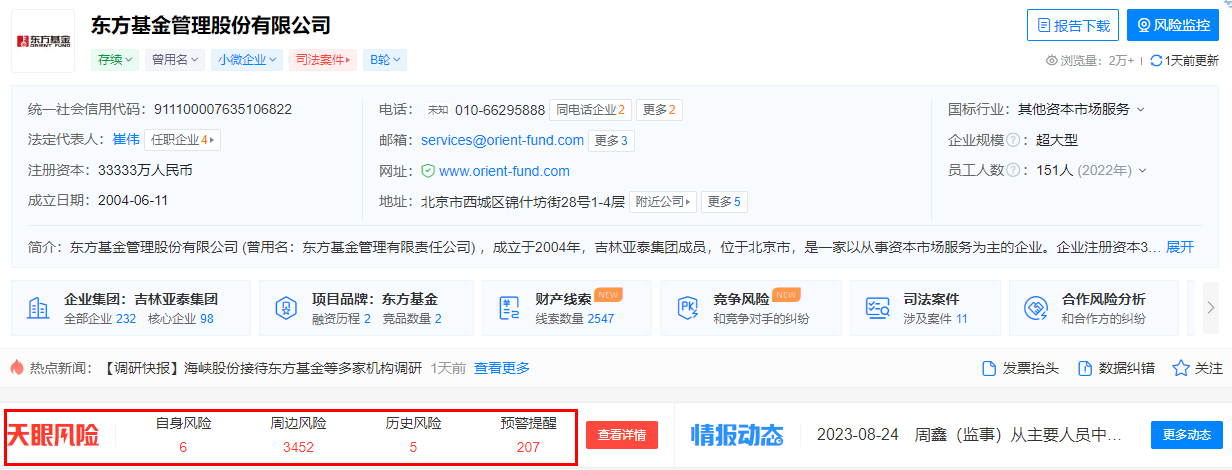The image size is (1232, 470).
Task: Open 全部企业 232 group list
Action: 100,319
